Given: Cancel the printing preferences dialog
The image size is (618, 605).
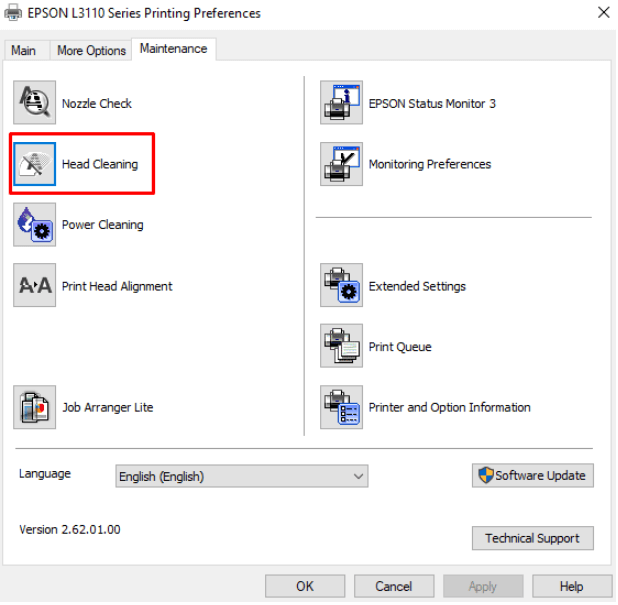Looking at the screenshot, I should point(394,586).
